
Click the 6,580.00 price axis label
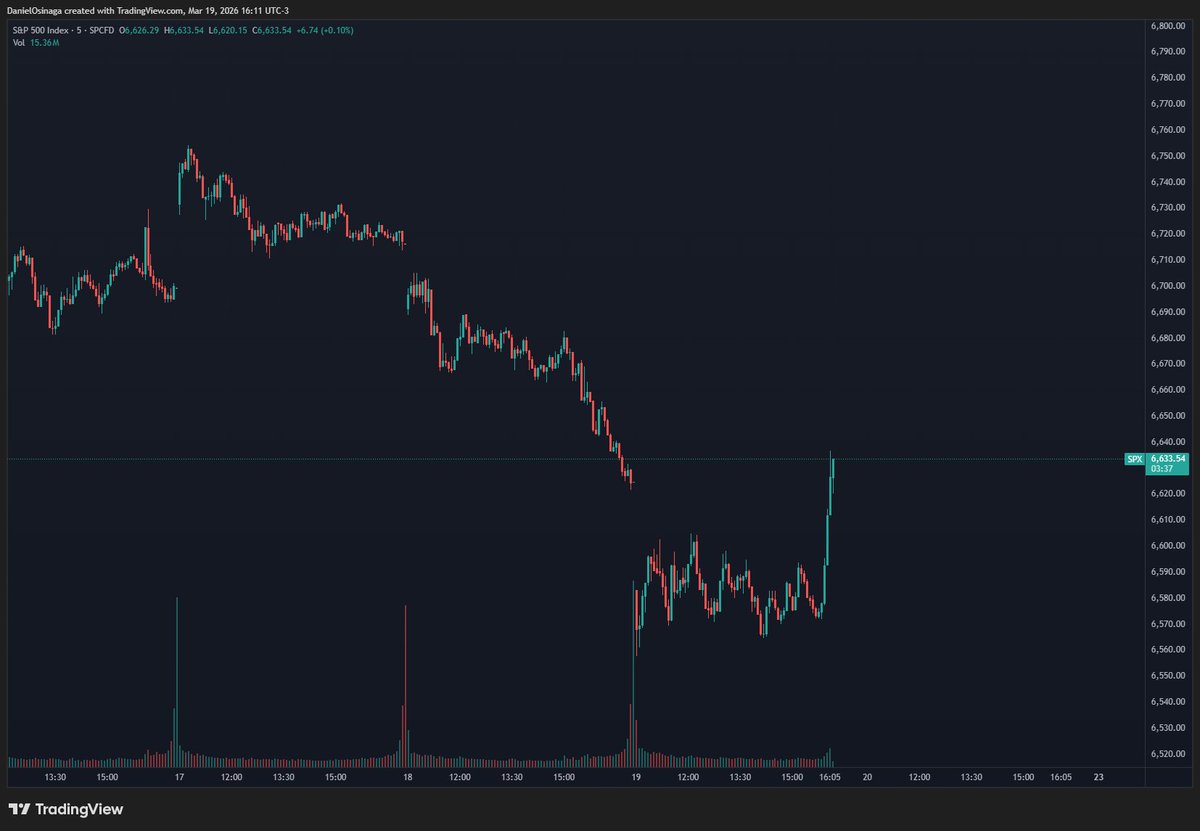[1168, 598]
